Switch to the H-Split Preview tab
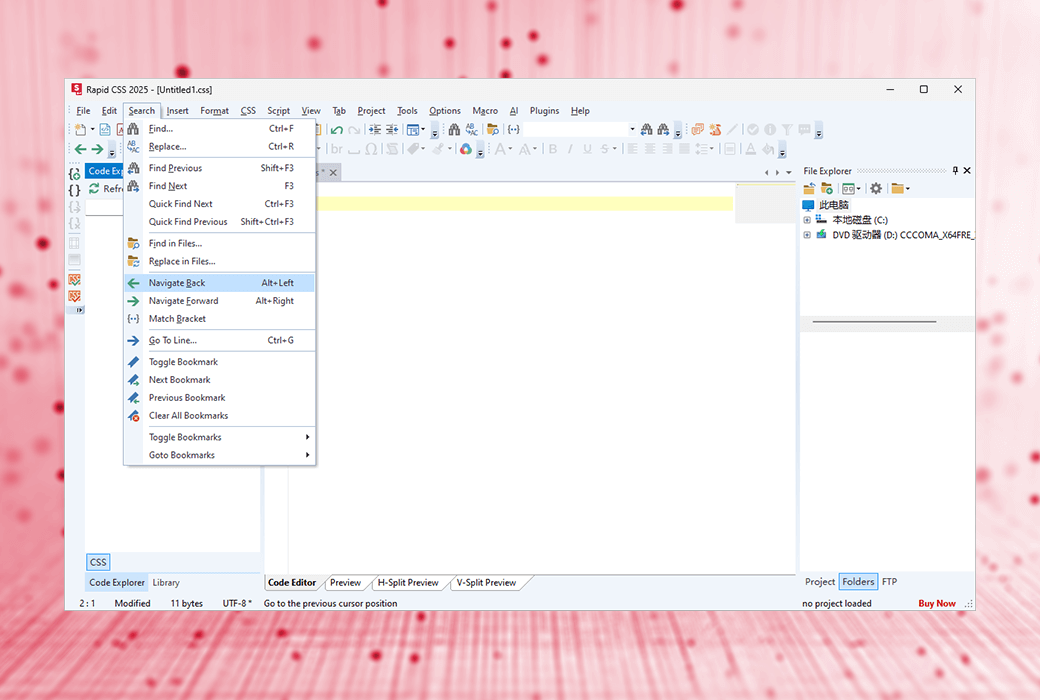This screenshot has width=1040, height=700. [x=408, y=583]
